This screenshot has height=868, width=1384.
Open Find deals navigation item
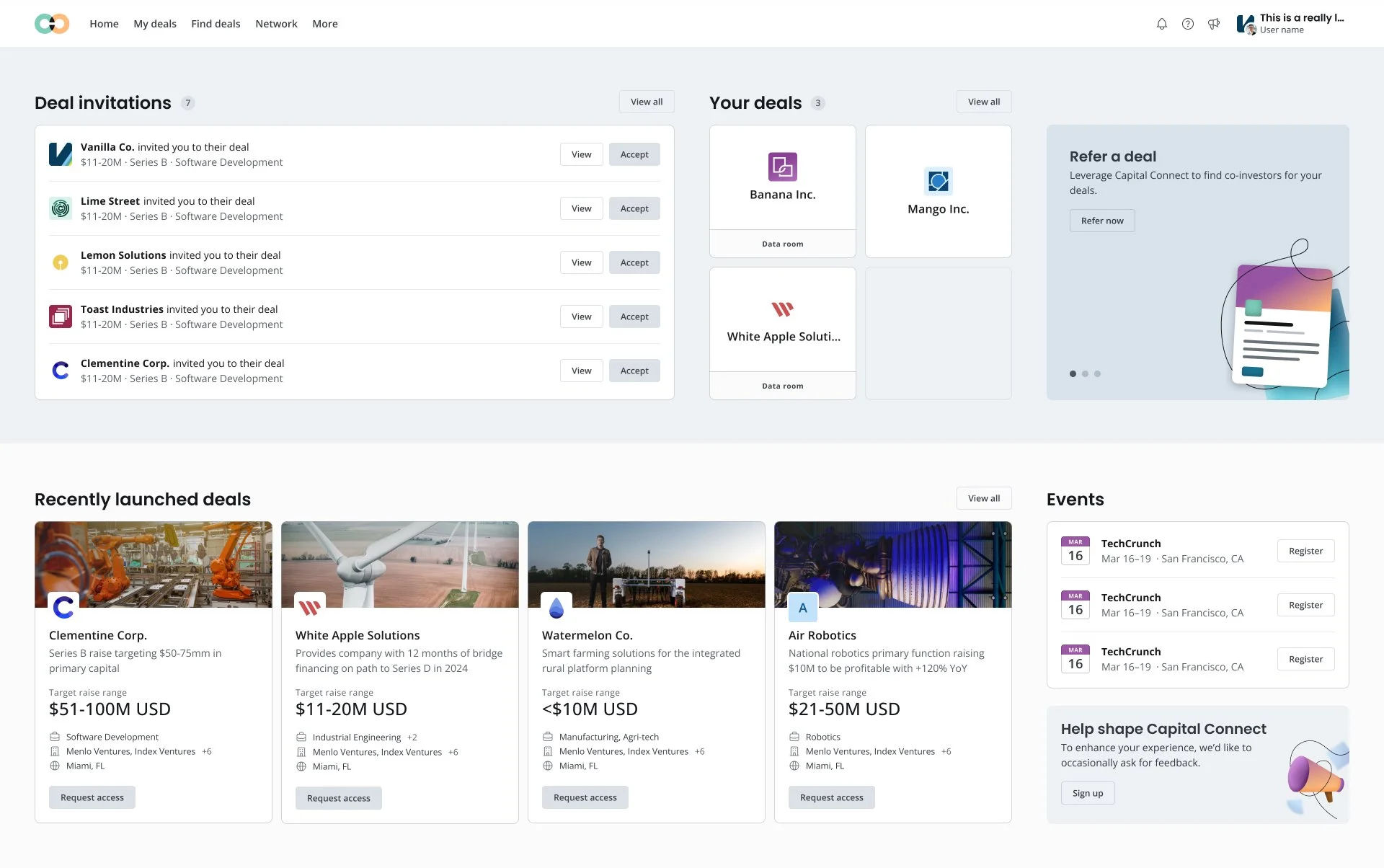pyautogui.click(x=216, y=24)
